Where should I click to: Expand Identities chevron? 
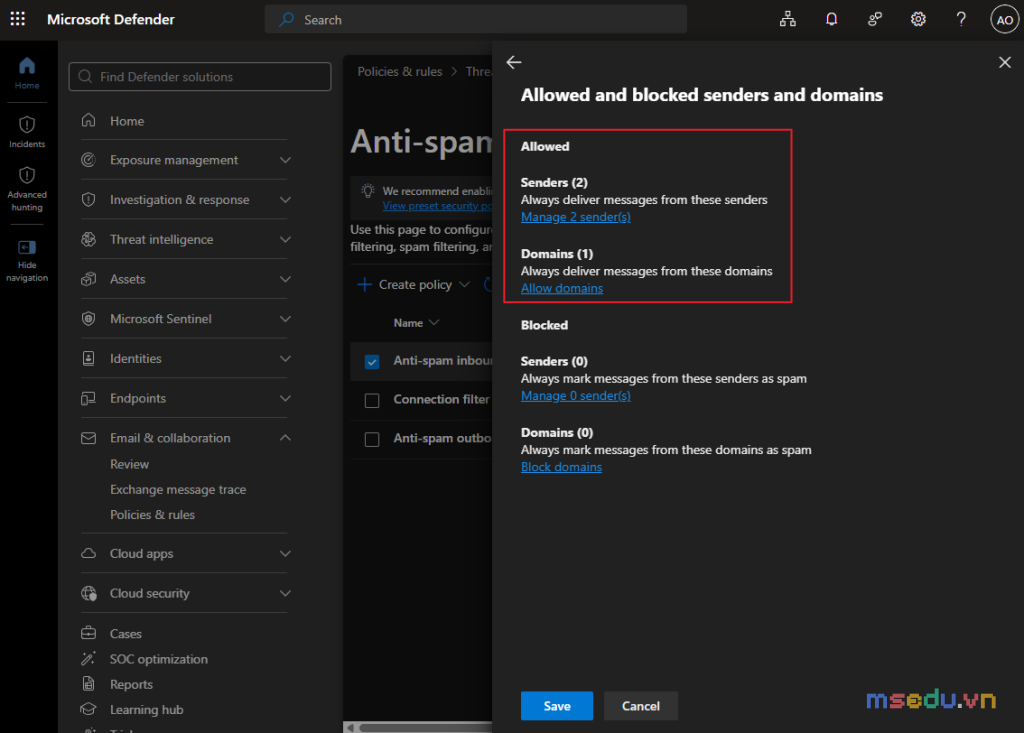click(285, 358)
